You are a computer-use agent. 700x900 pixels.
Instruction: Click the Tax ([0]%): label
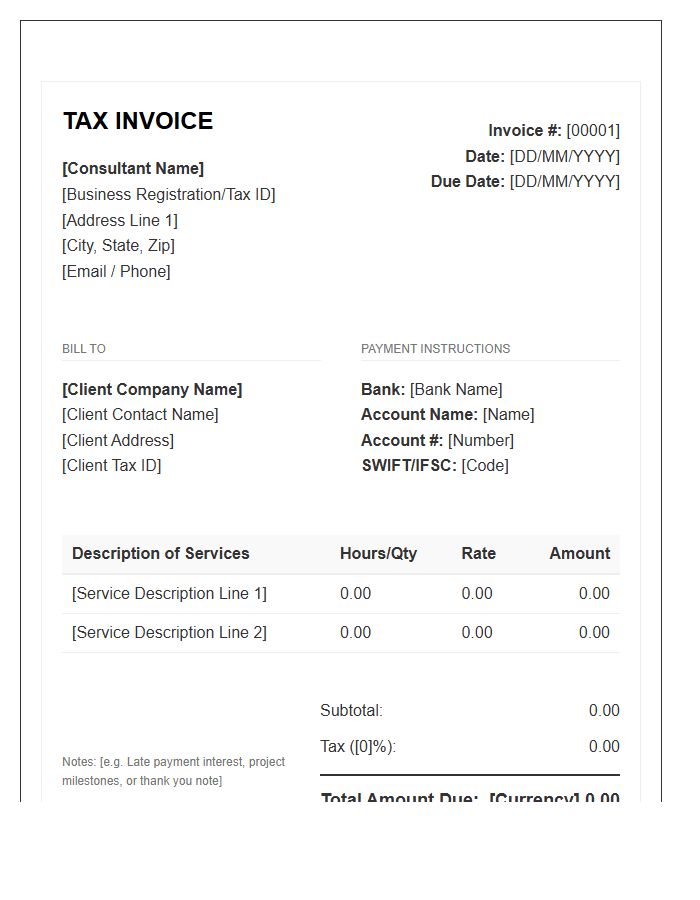coord(358,747)
